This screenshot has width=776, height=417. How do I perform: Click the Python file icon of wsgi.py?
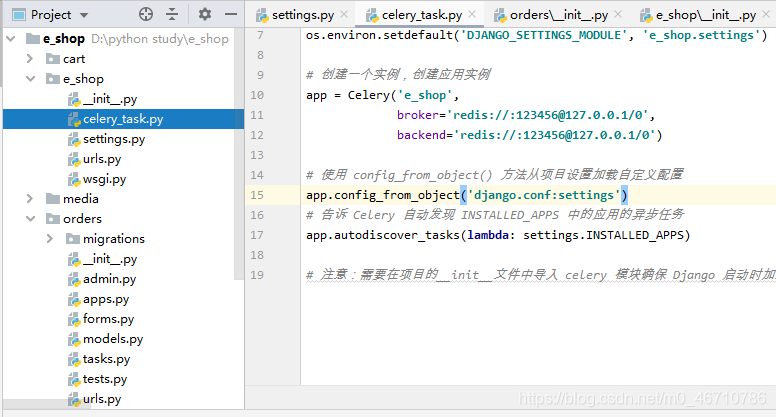pyautogui.click(x=74, y=180)
